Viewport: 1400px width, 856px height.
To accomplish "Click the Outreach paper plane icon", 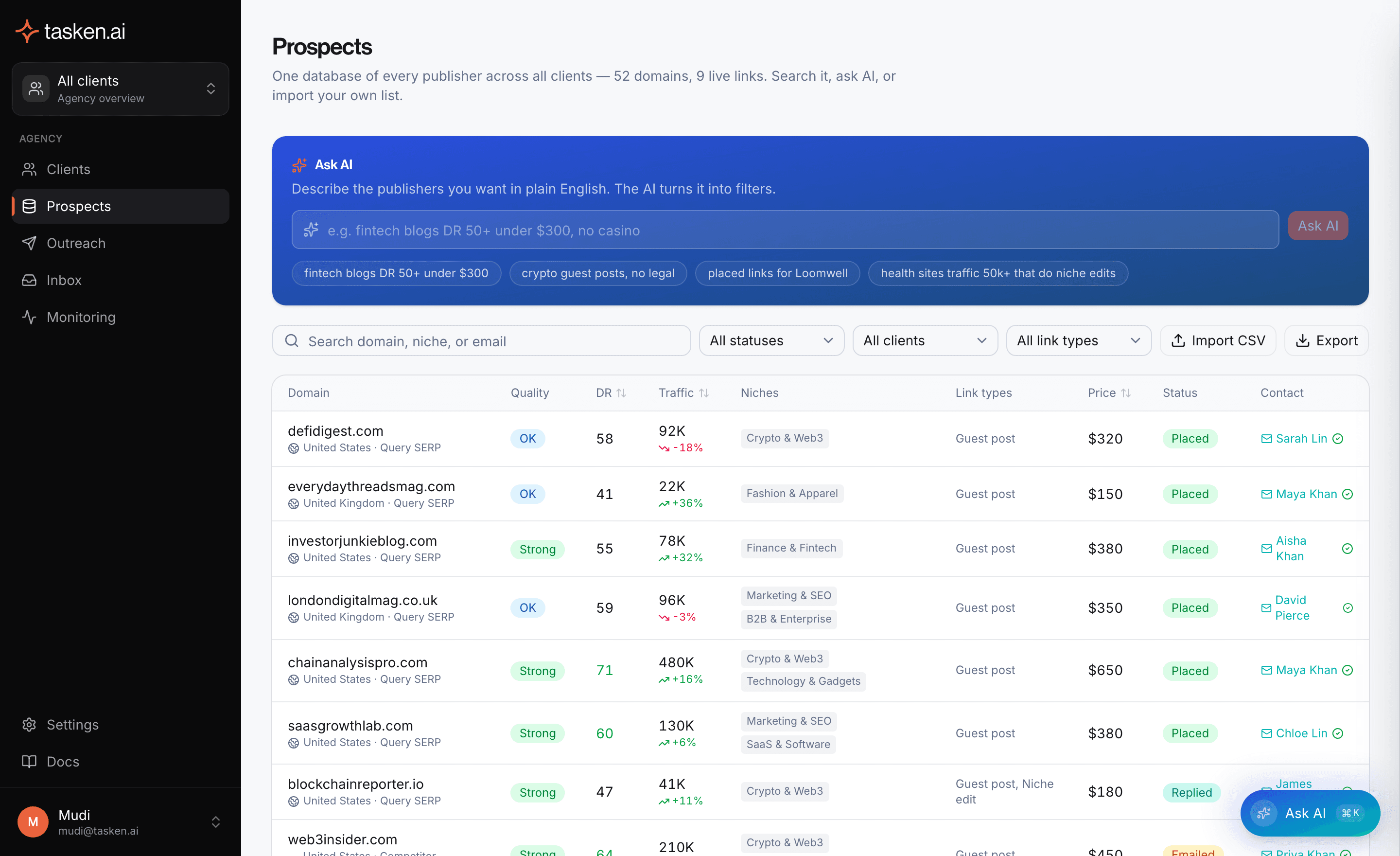I will tap(29, 243).
